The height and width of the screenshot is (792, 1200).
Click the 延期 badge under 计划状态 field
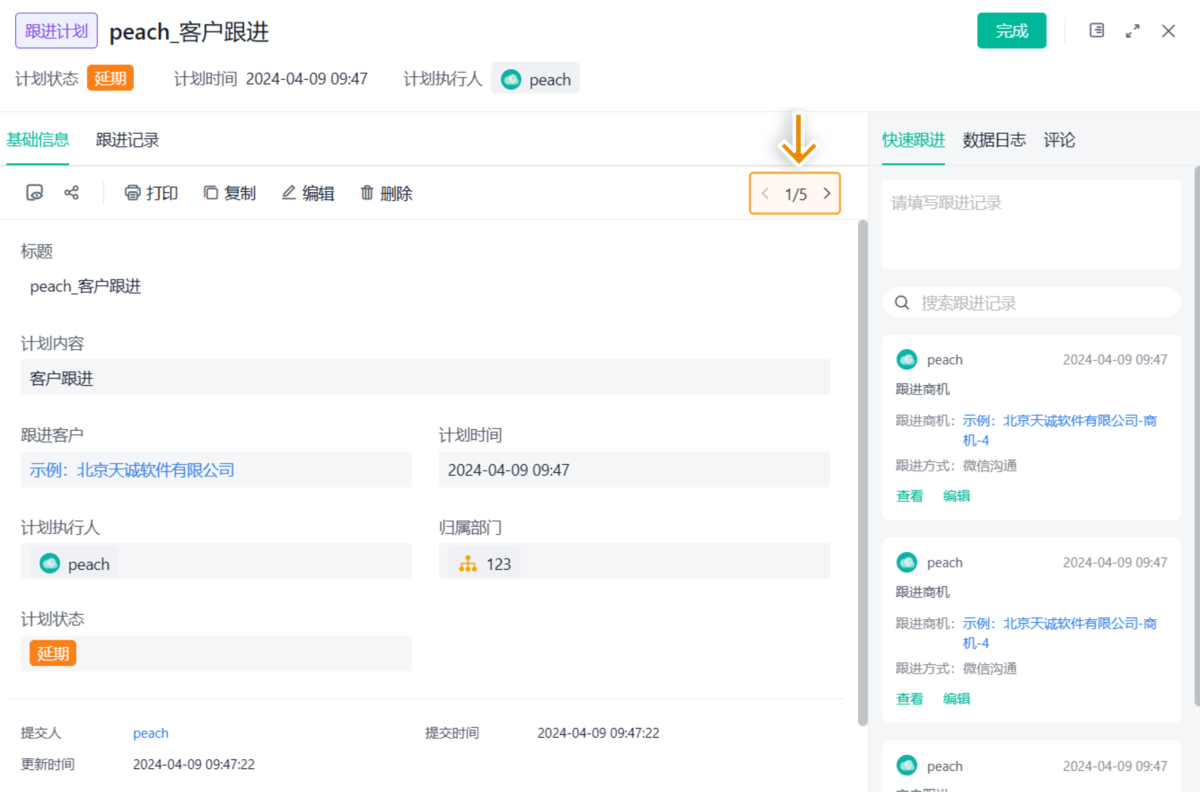click(x=53, y=653)
